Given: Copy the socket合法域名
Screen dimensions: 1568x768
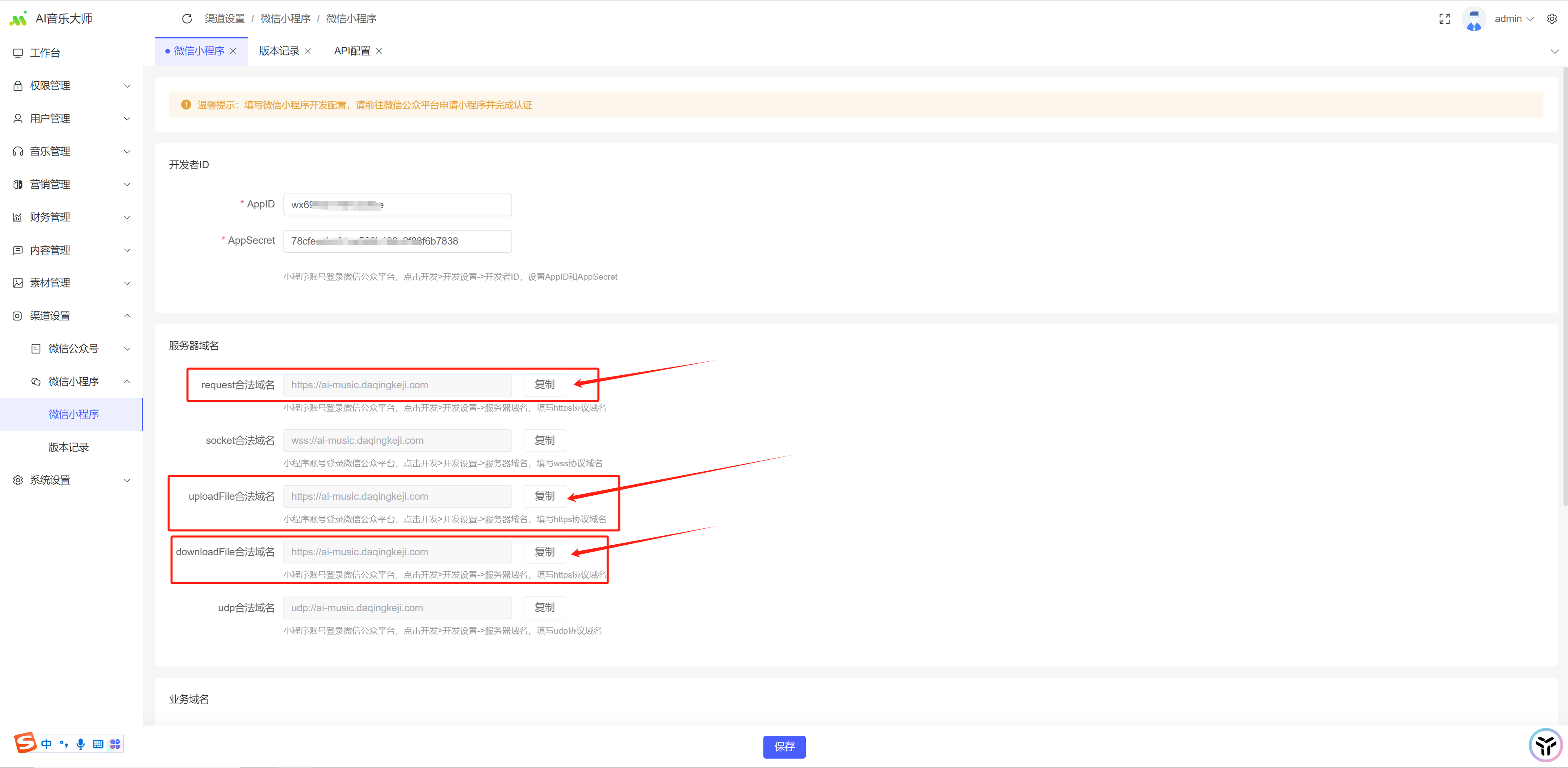Looking at the screenshot, I should [x=545, y=441].
